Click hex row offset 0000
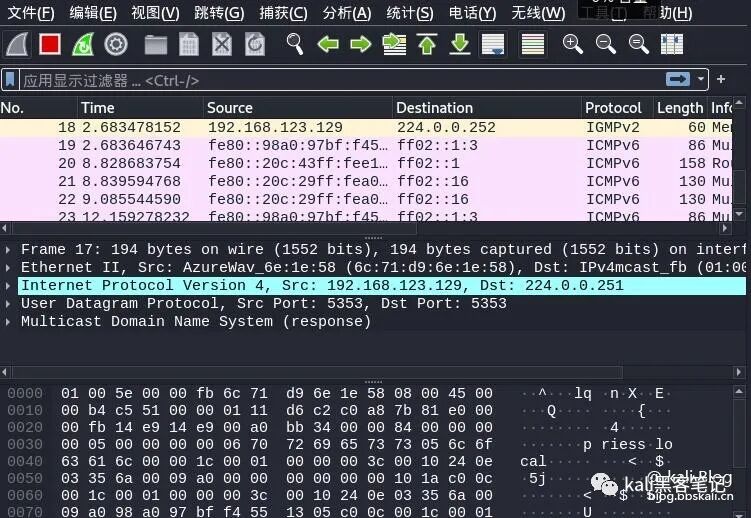The width and height of the screenshot is (751, 518). pos(25,394)
